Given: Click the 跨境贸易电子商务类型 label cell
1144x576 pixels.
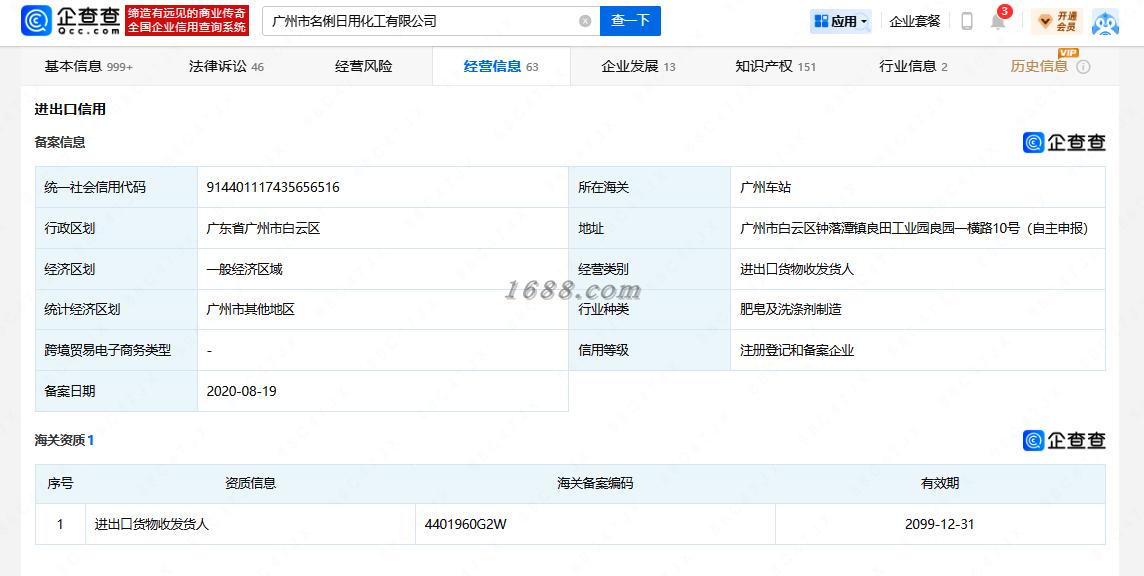Looking at the screenshot, I should tap(117, 350).
